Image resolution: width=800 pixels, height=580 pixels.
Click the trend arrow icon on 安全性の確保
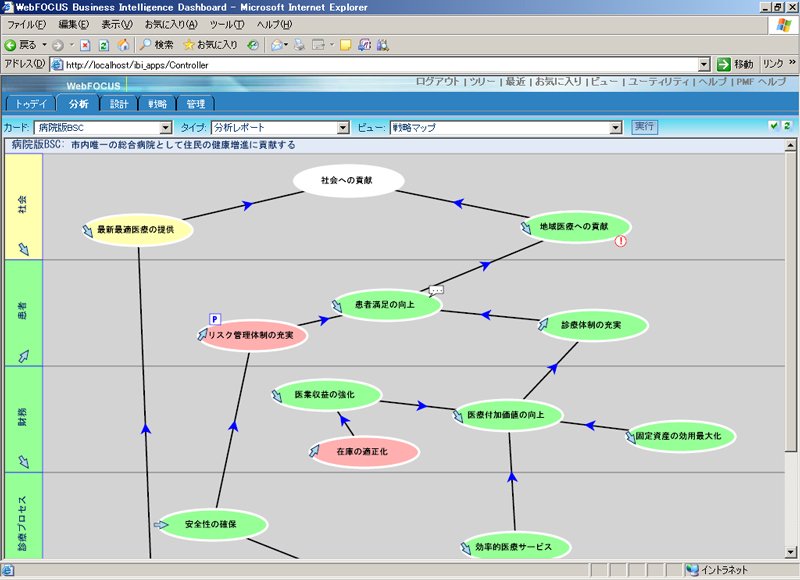pyautogui.click(x=161, y=524)
